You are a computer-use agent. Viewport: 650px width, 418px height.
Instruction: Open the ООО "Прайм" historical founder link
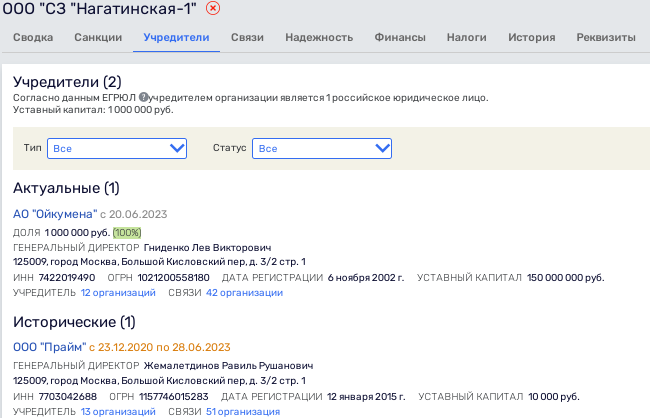pos(50,347)
